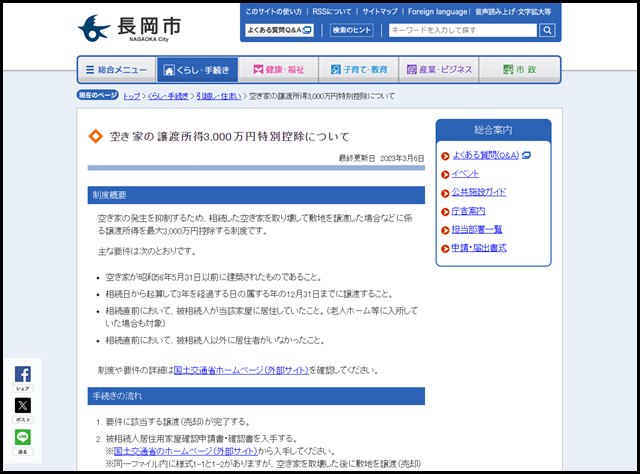The image size is (640, 474).
Task: Click orange arrow bullet beside イベント
Action: 445,175
